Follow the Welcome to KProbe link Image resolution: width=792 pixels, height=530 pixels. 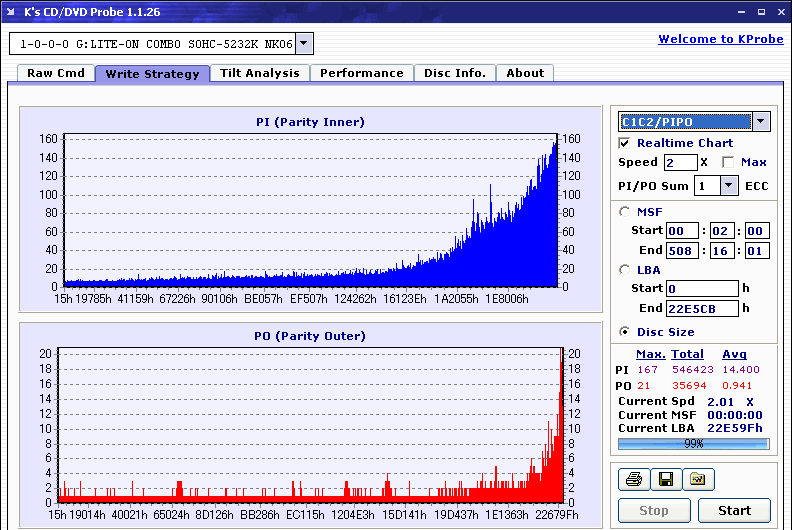(721, 39)
